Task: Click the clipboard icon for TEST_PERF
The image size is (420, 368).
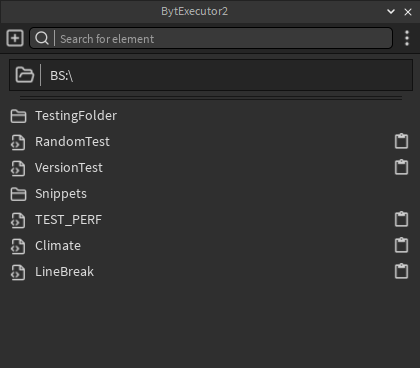Action: coord(401,219)
